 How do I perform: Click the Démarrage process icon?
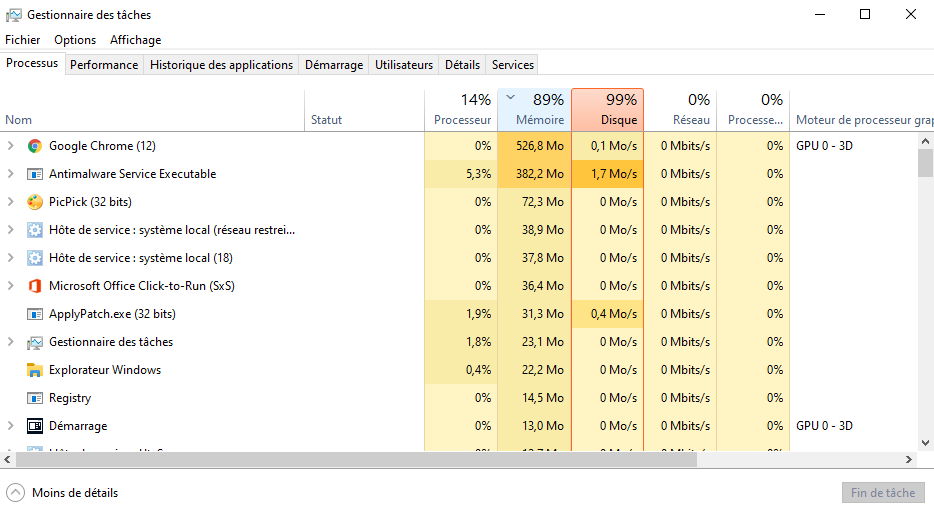35,426
